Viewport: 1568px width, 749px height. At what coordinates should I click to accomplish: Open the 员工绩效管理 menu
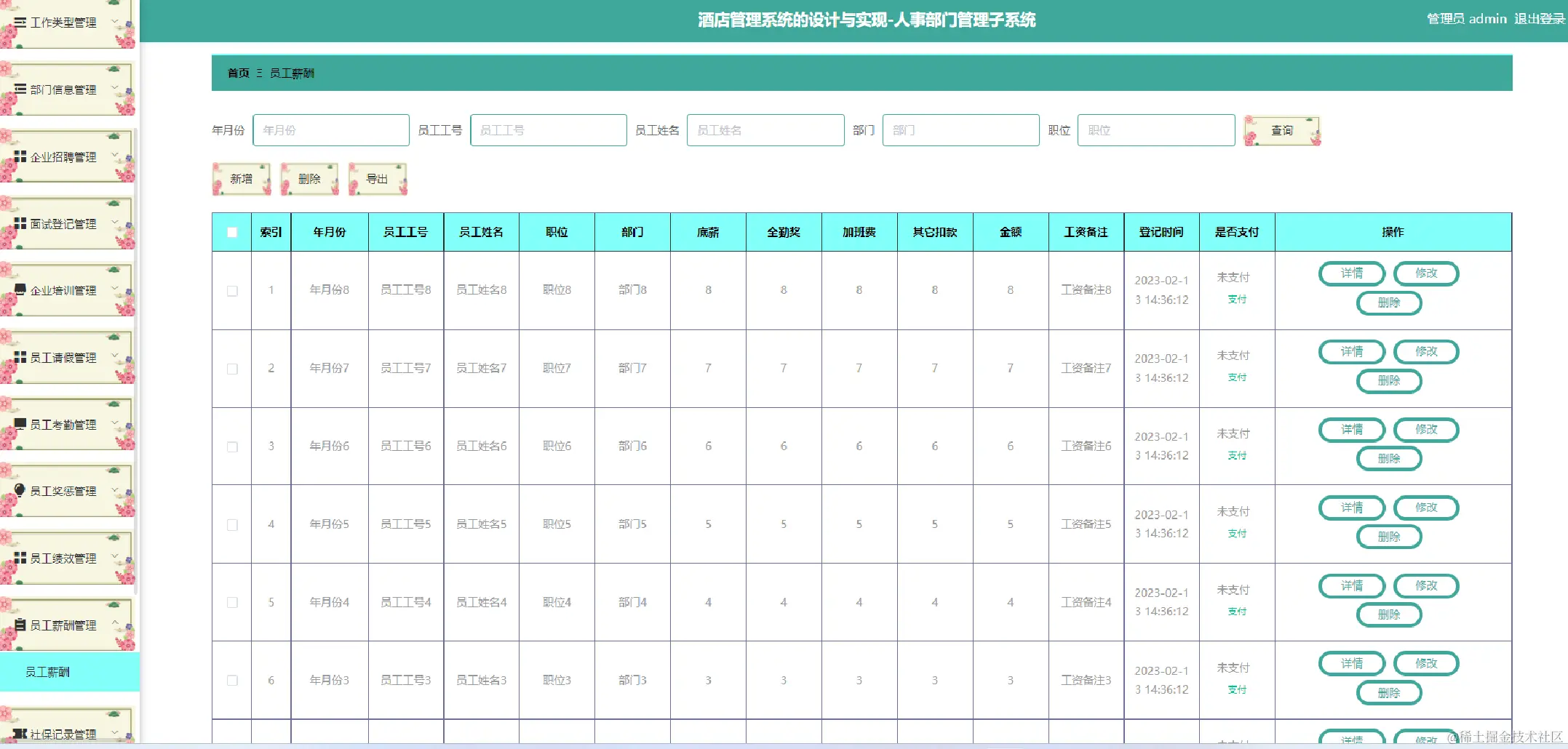(x=63, y=558)
